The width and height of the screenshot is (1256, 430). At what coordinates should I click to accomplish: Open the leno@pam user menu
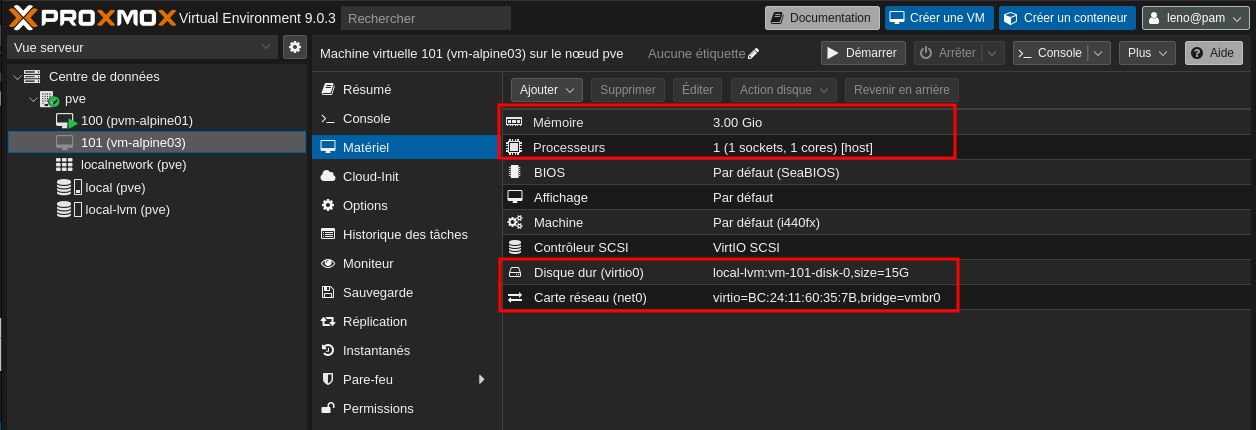pyautogui.click(x=1195, y=18)
